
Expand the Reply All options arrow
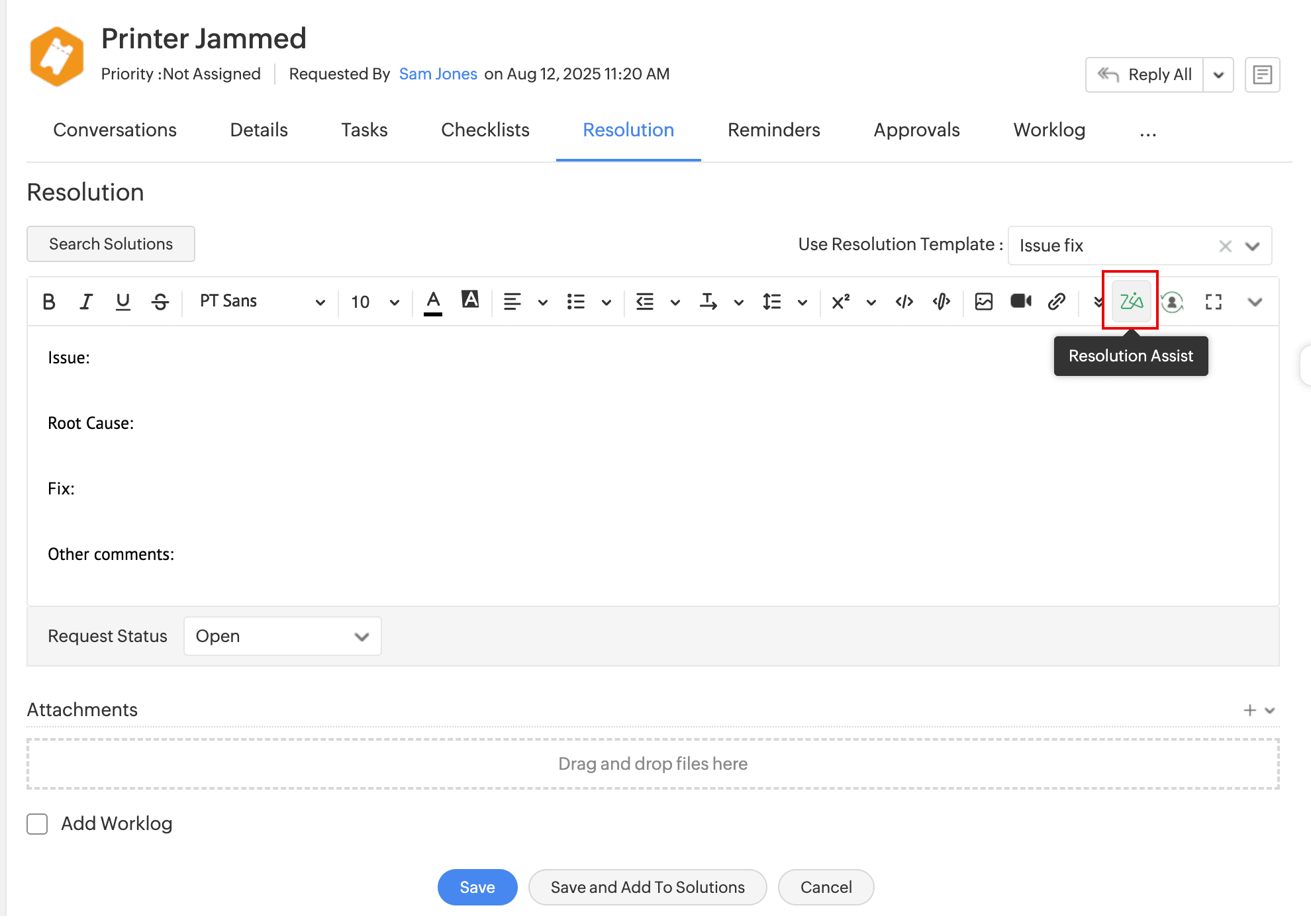[x=1218, y=75]
